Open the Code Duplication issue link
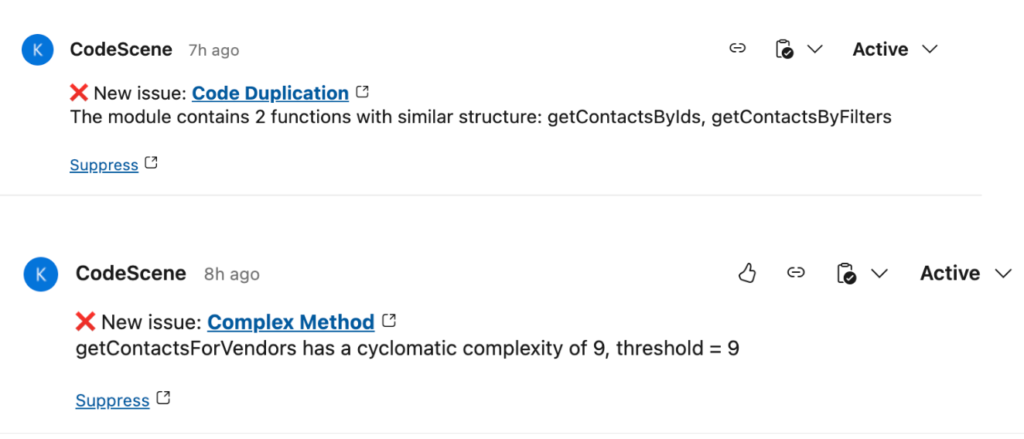Viewport: 1024px width, 439px height. point(270,93)
